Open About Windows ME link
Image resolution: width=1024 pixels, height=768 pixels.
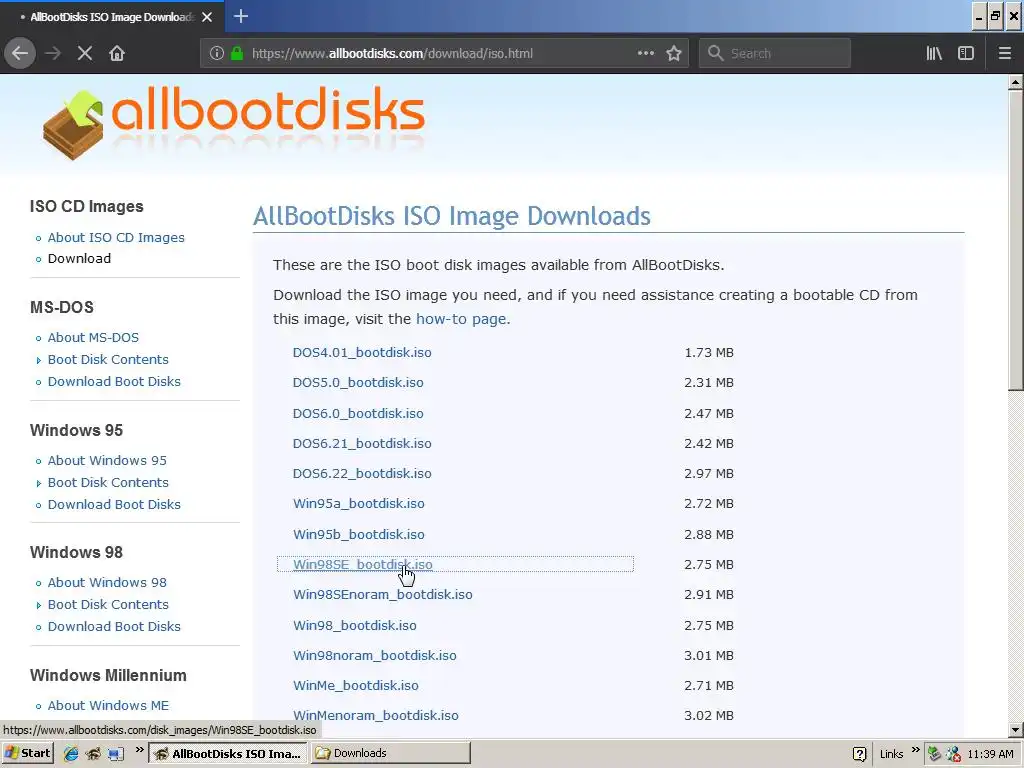pos(108,705)
